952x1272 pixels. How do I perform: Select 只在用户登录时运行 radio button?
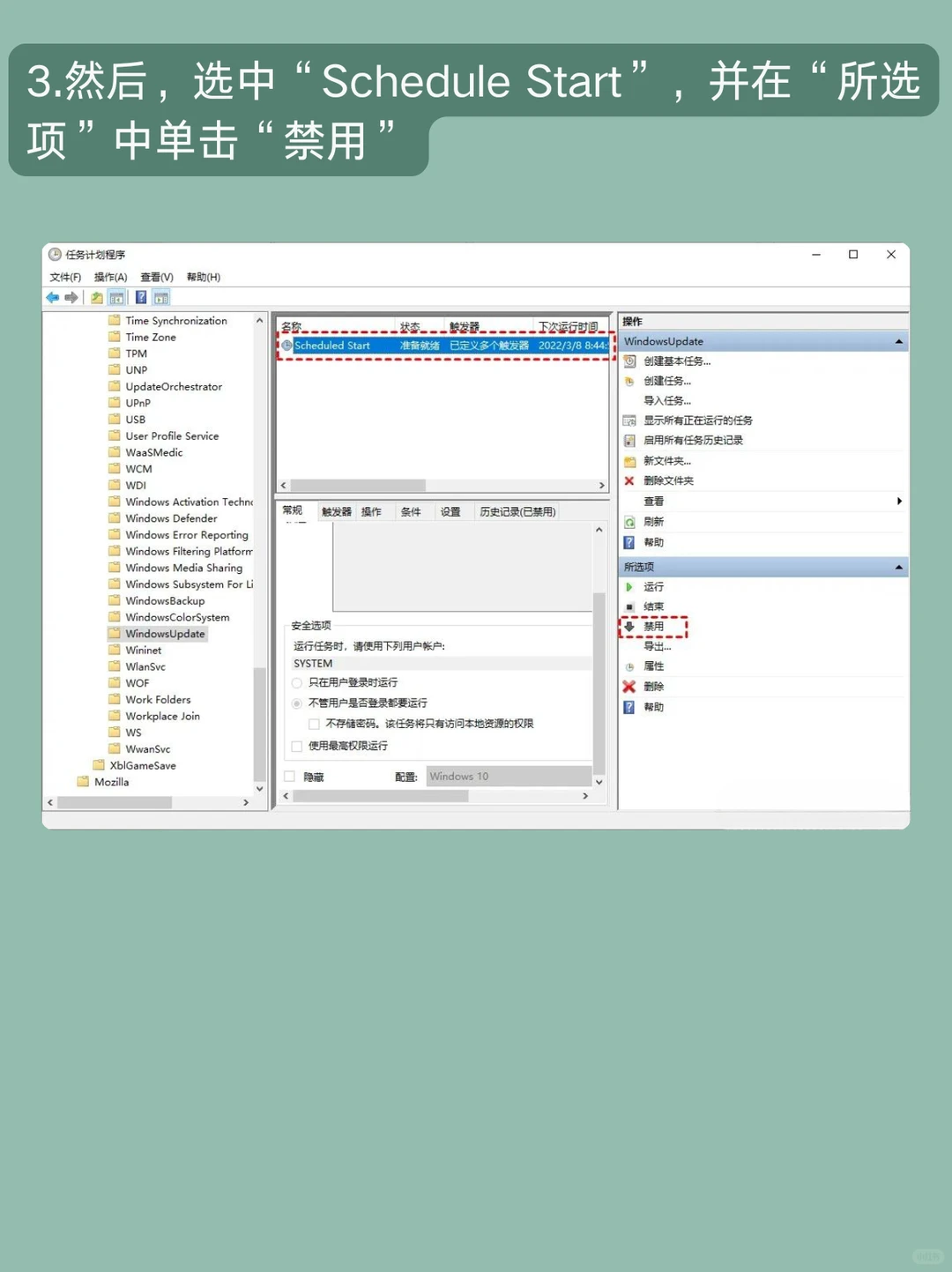(x=297, y=683)
